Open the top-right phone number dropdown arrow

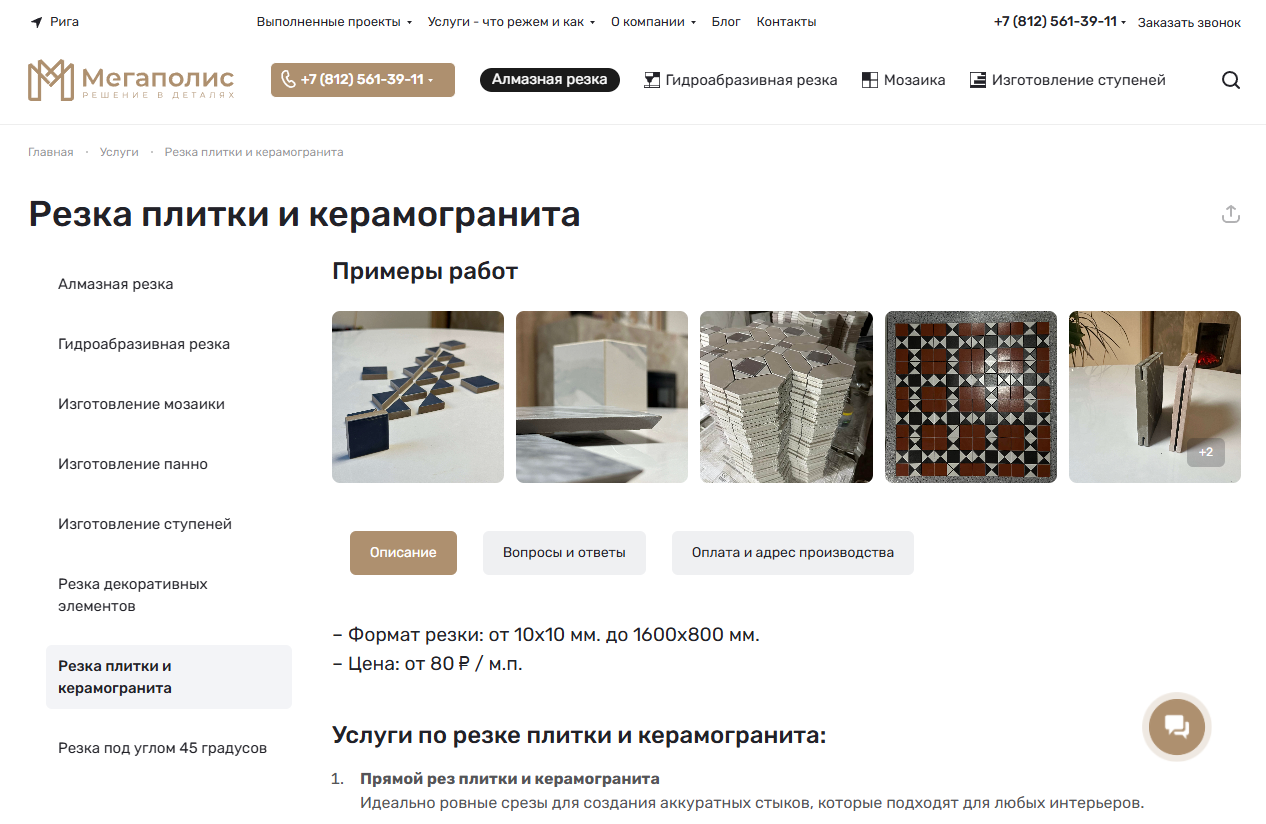(x=1123, y=23)
